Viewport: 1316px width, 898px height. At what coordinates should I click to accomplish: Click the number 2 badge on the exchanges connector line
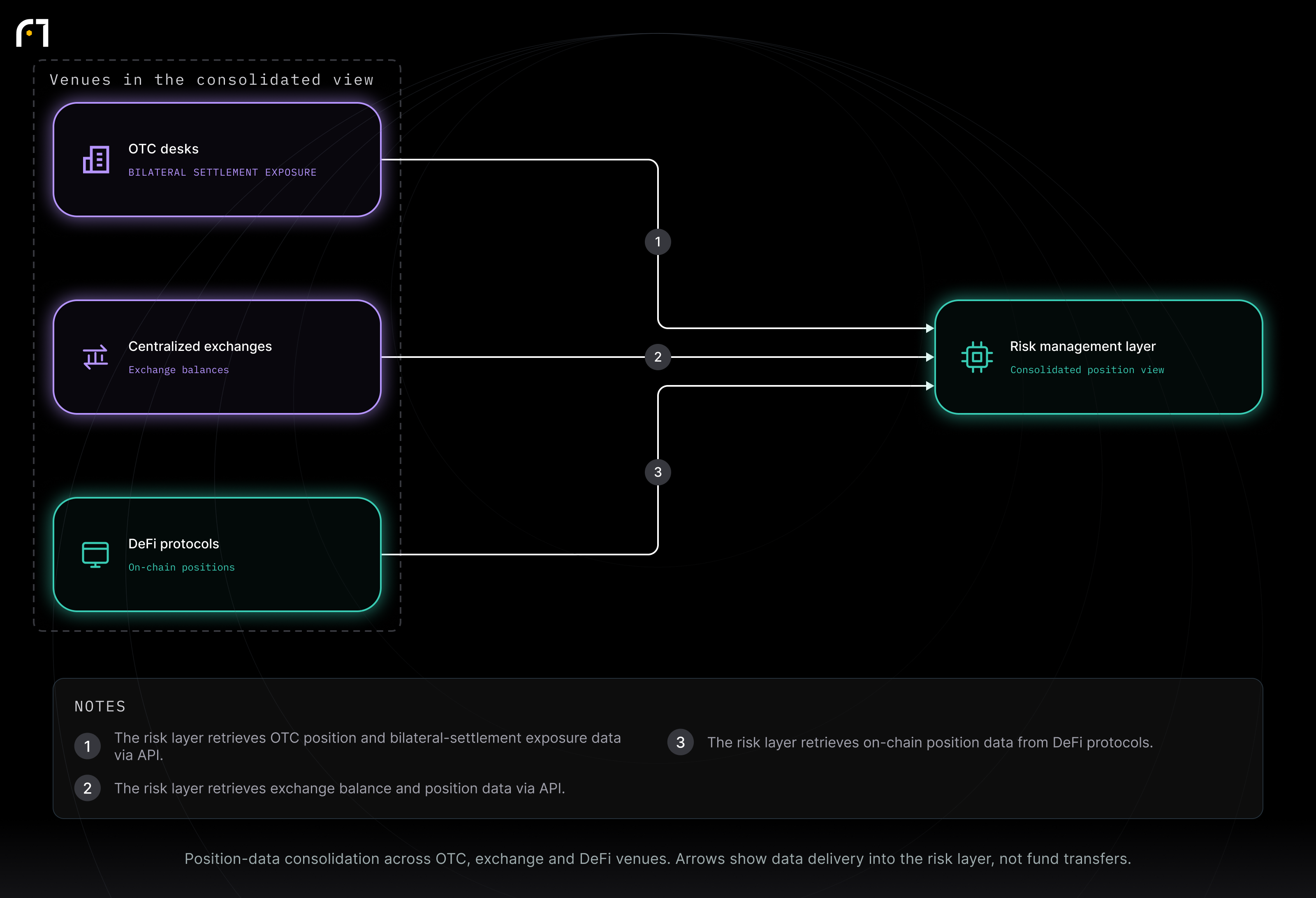click(x=658, y=357)
